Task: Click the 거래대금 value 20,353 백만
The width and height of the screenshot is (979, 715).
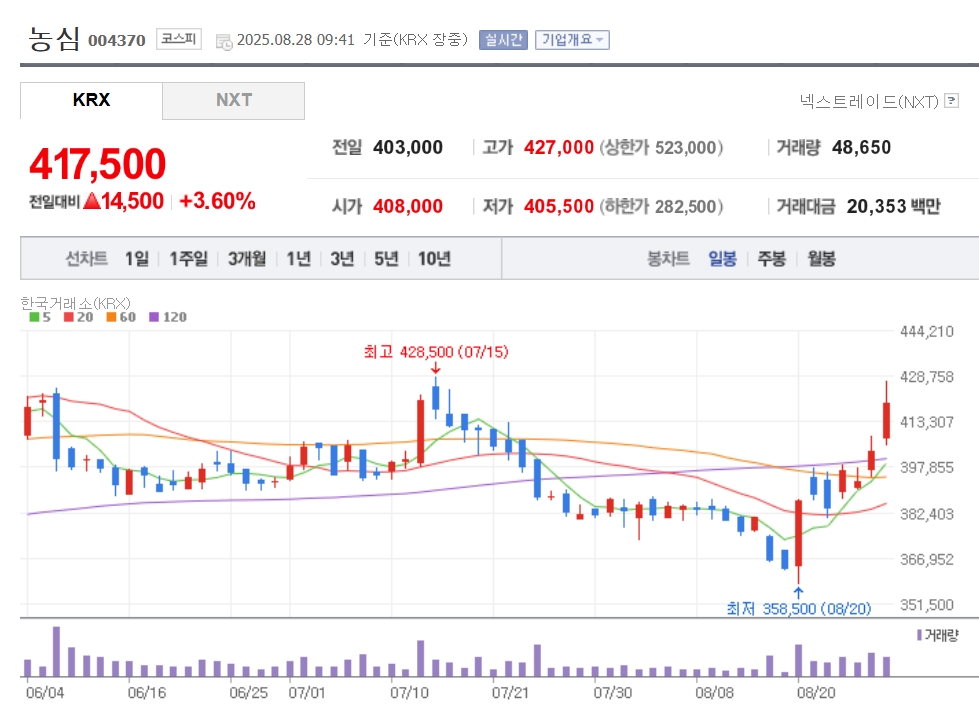Action: pyautogui.click(x=893, y=206)
